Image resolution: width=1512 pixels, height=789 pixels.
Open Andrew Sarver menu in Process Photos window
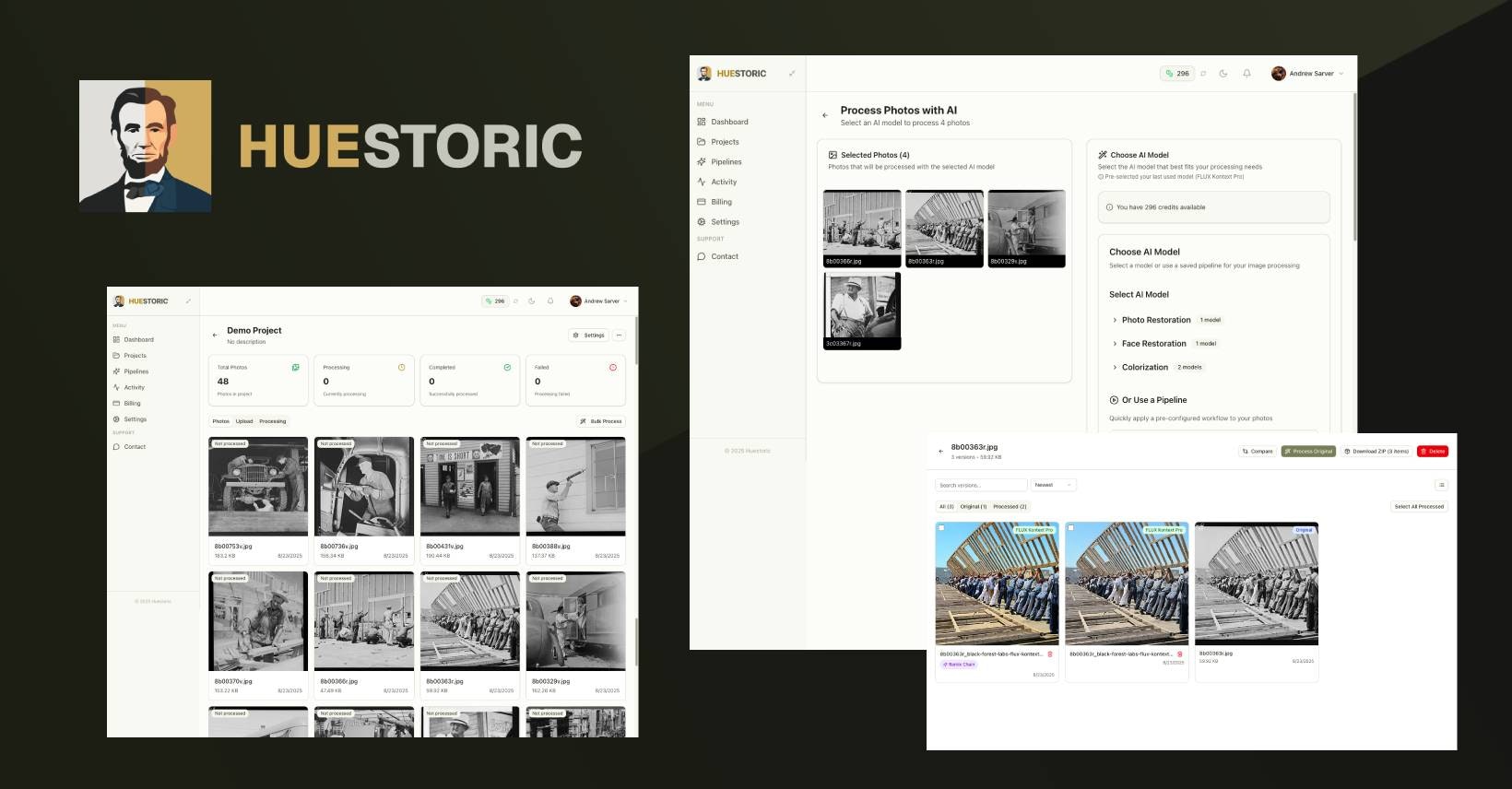(x=1307, y=74)
